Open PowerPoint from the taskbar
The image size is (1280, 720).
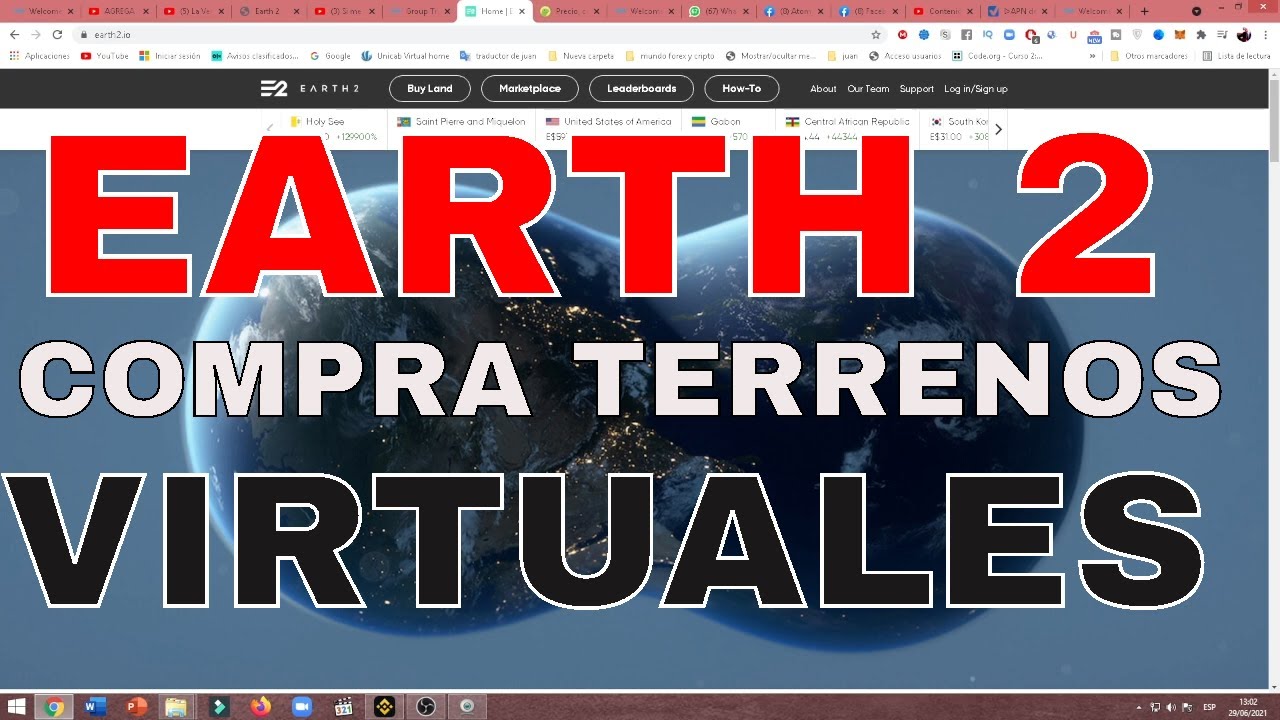click(x=136, y=706)
